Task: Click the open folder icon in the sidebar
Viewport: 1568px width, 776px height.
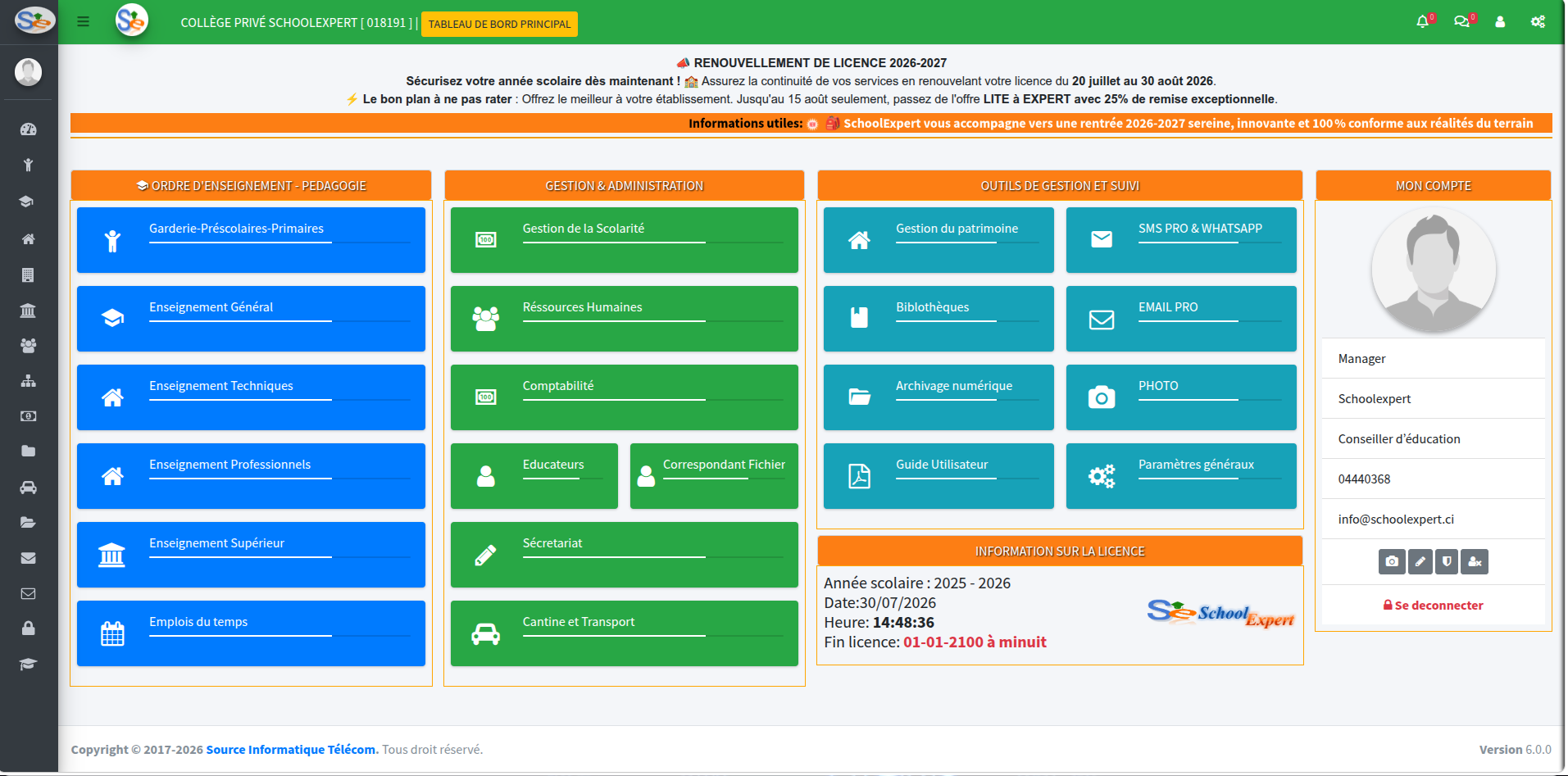Action: 28,523
